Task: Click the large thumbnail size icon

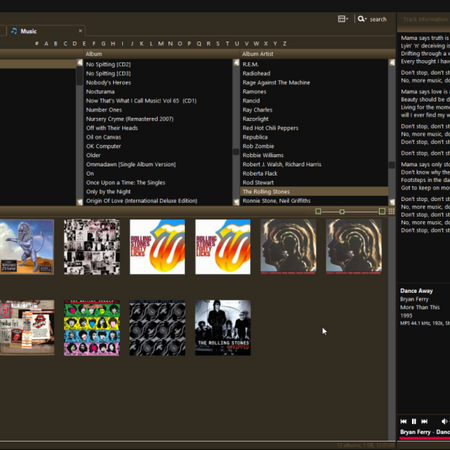Action: [382, 211]
